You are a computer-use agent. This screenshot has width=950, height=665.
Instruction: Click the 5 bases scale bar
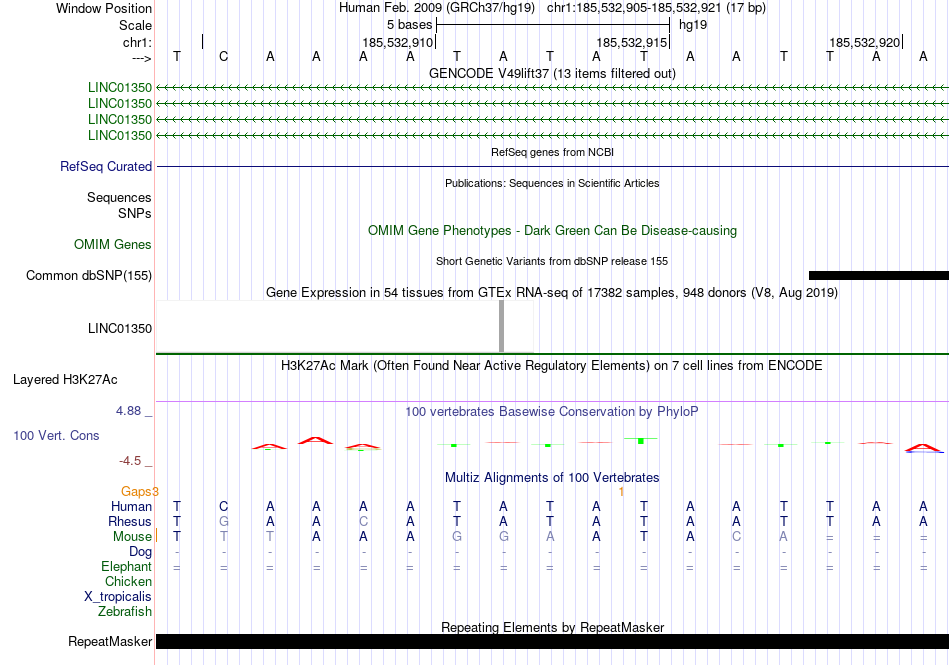point(553,25)
